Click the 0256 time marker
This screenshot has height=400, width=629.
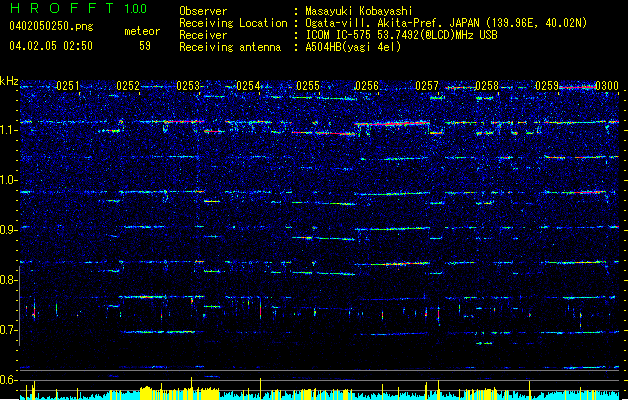point(367,86)
